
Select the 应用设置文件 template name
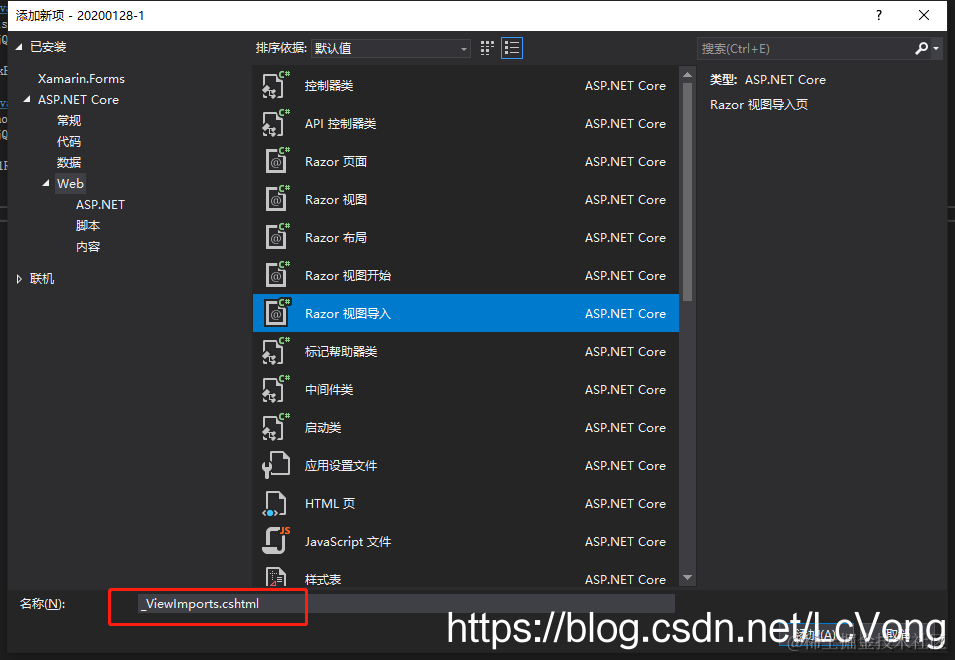(x=341, y=466)
